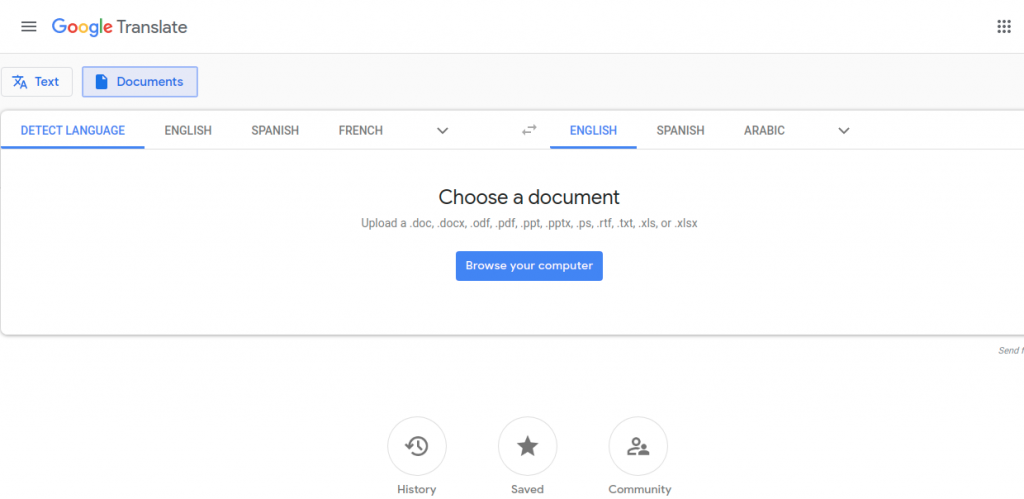This screenshot has height=499, width=1024.
Task: Choose English as source language
Action: pos(188,131)
